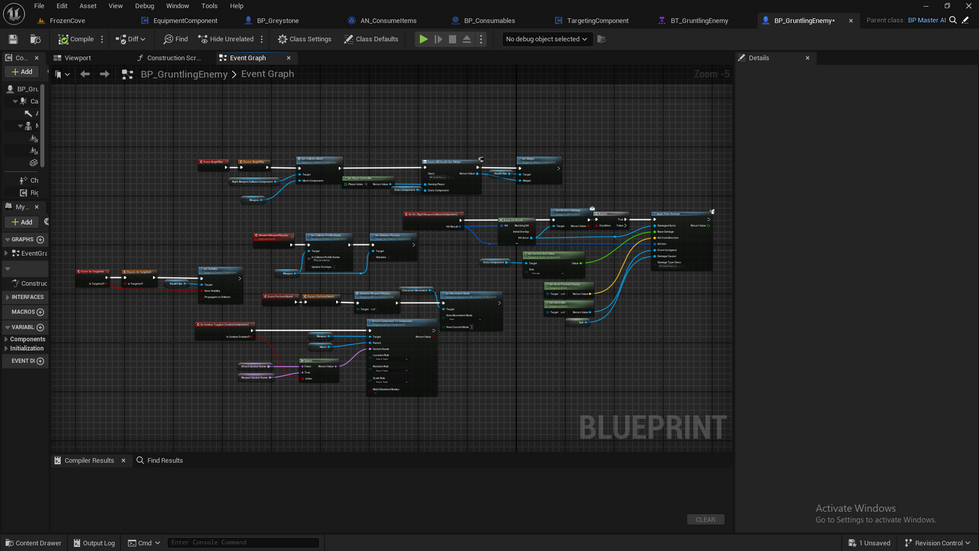
Task: Compile the blueprint
Action: coord(76,39)
